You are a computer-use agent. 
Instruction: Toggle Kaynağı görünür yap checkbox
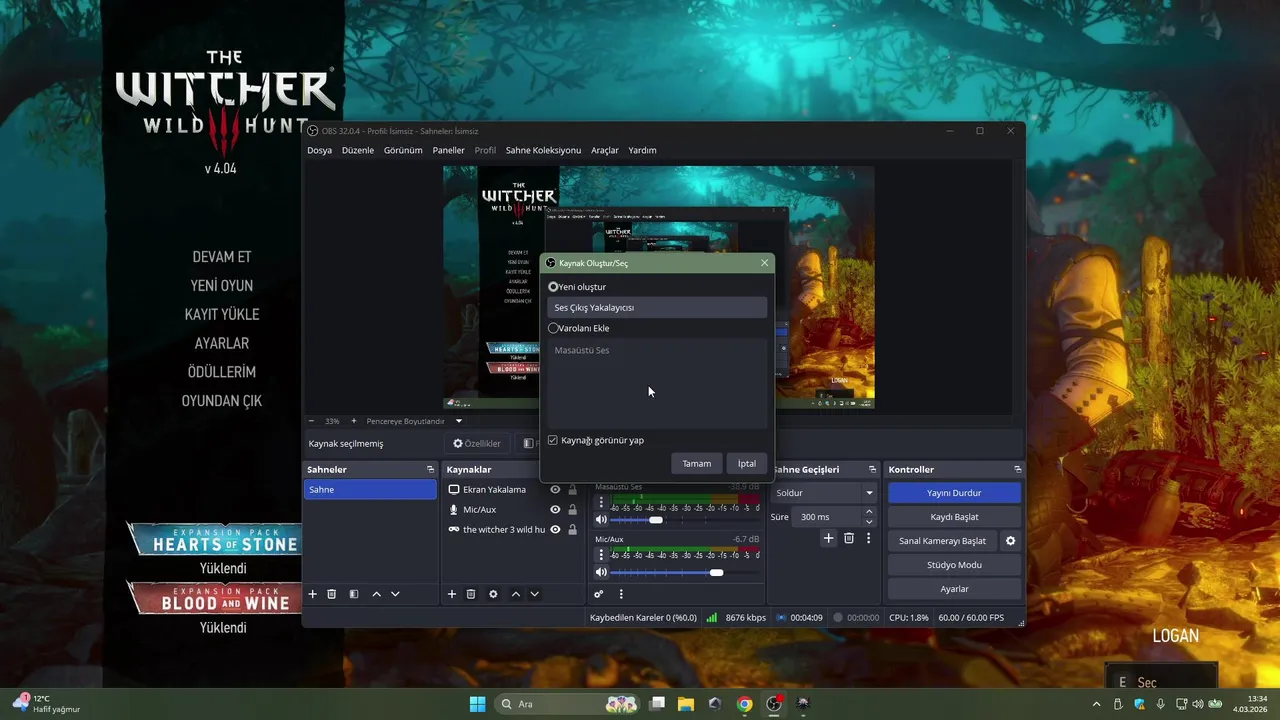pyautogui.click(x=552, y=440)
